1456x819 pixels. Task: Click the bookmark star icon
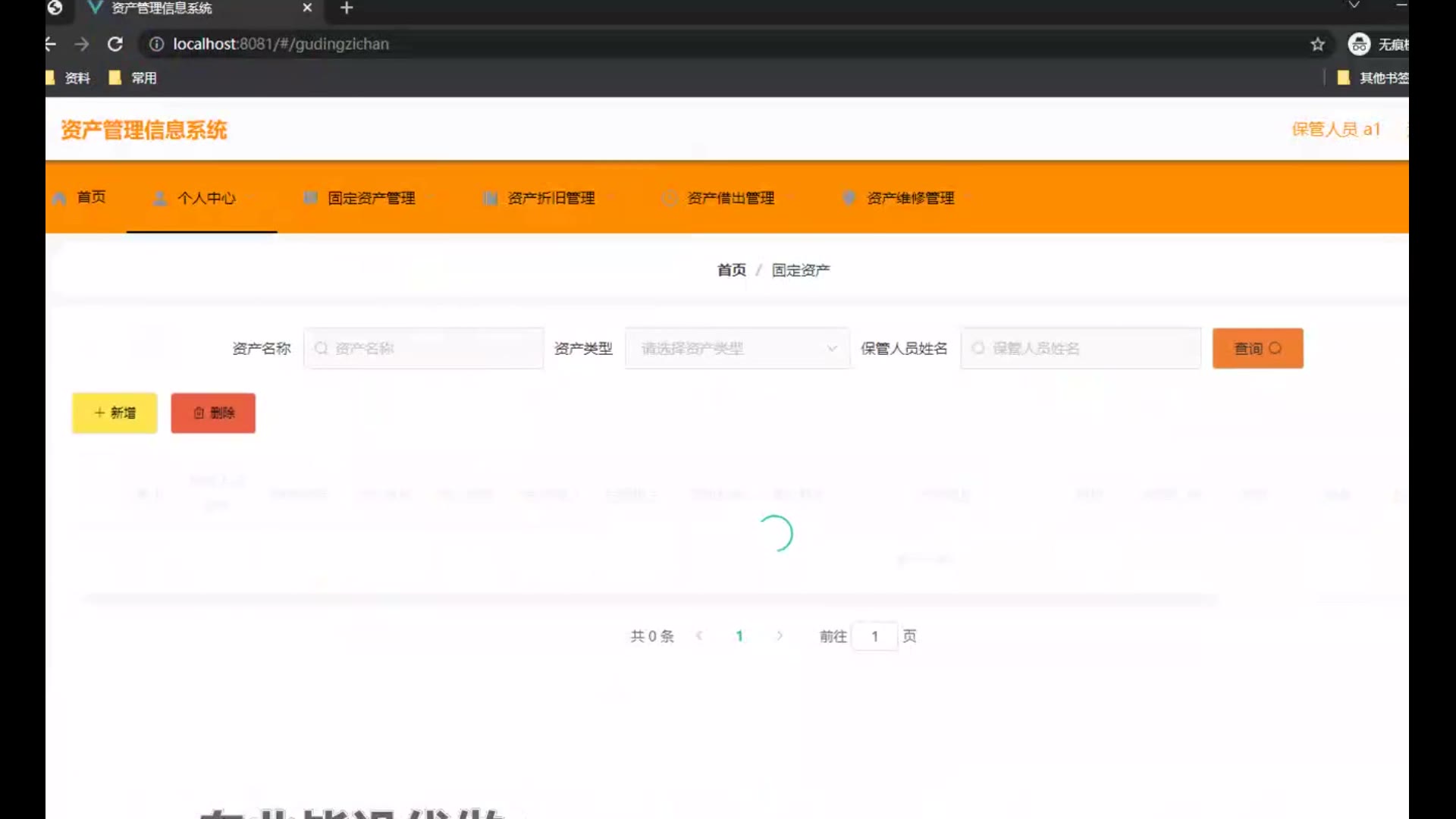1318,44
